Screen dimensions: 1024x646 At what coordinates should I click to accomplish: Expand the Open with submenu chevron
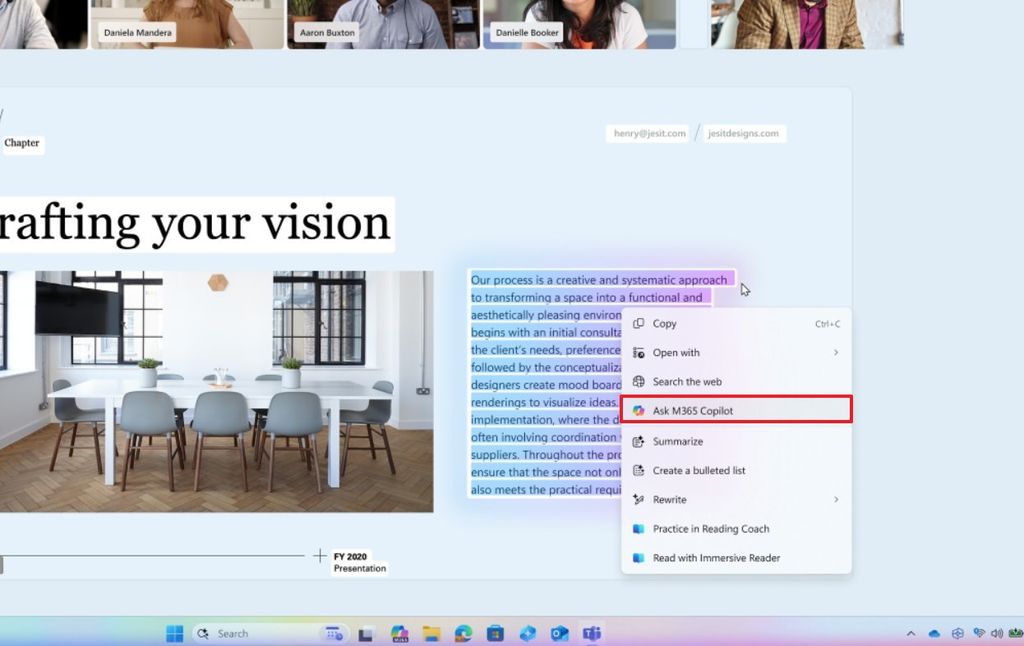coord(836,353)
